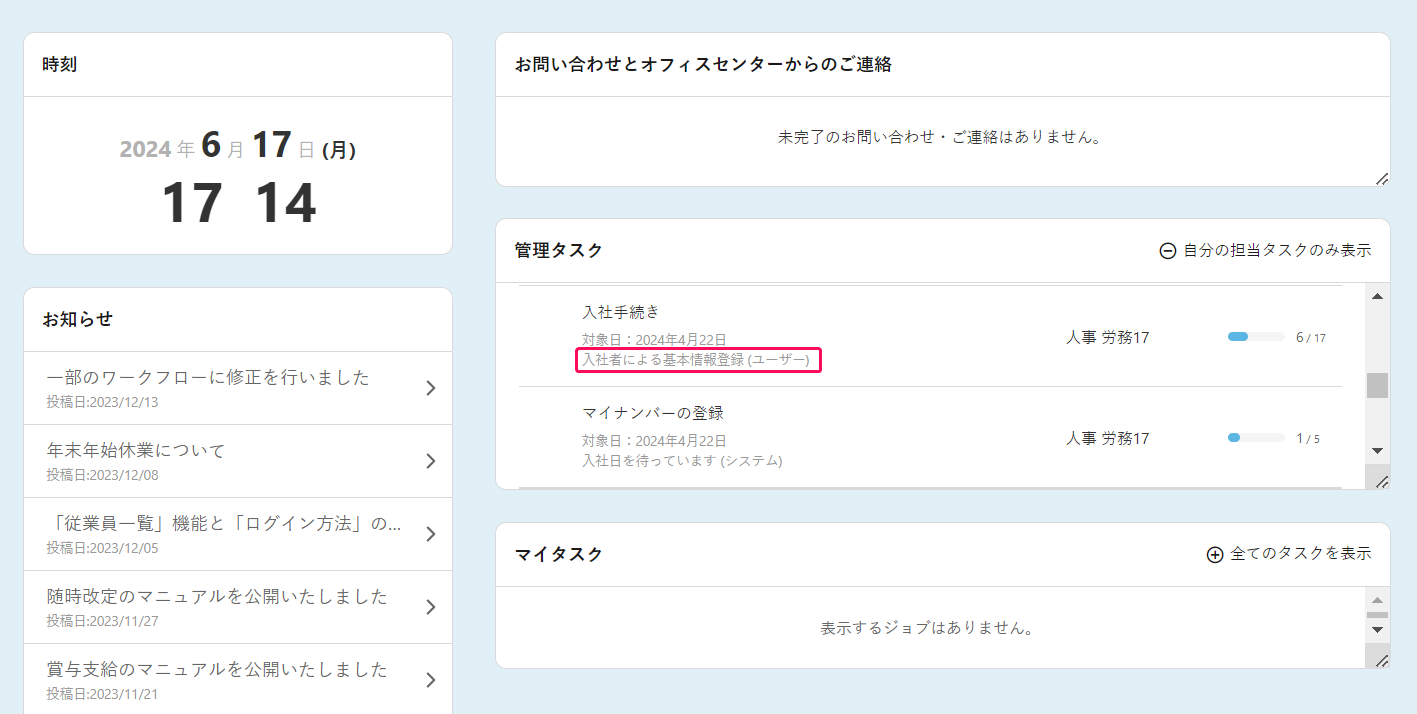The image size is (1417, 714).
Task: Click 入社者による基本情報登録 (ユーザー) status text
Action: (x=697, y=360)
